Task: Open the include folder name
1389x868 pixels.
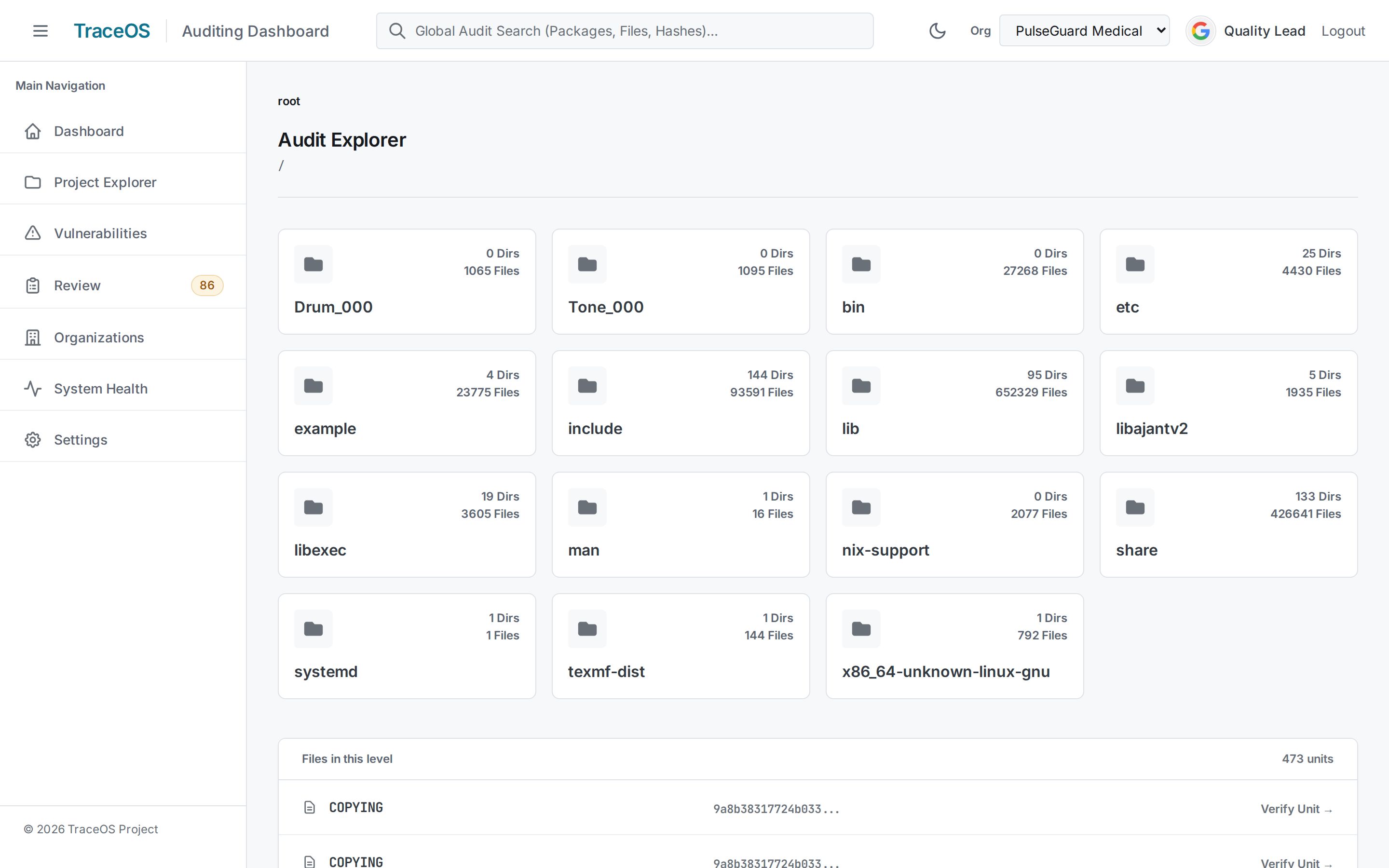Action: tap(595, 429)
